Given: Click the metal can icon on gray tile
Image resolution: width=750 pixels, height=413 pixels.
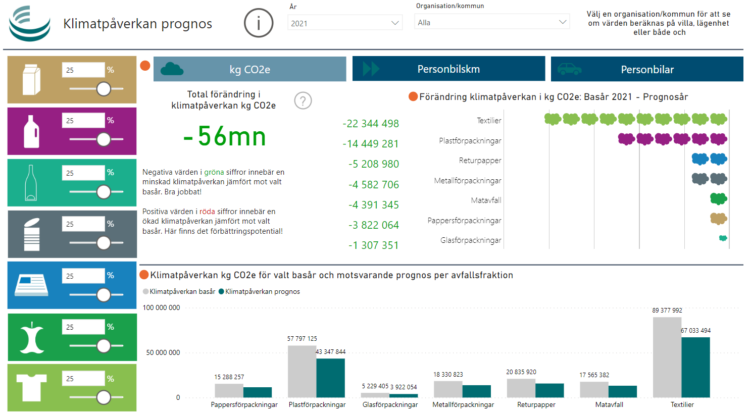Looking at the screenshot, I should click(x=32, y=233).
